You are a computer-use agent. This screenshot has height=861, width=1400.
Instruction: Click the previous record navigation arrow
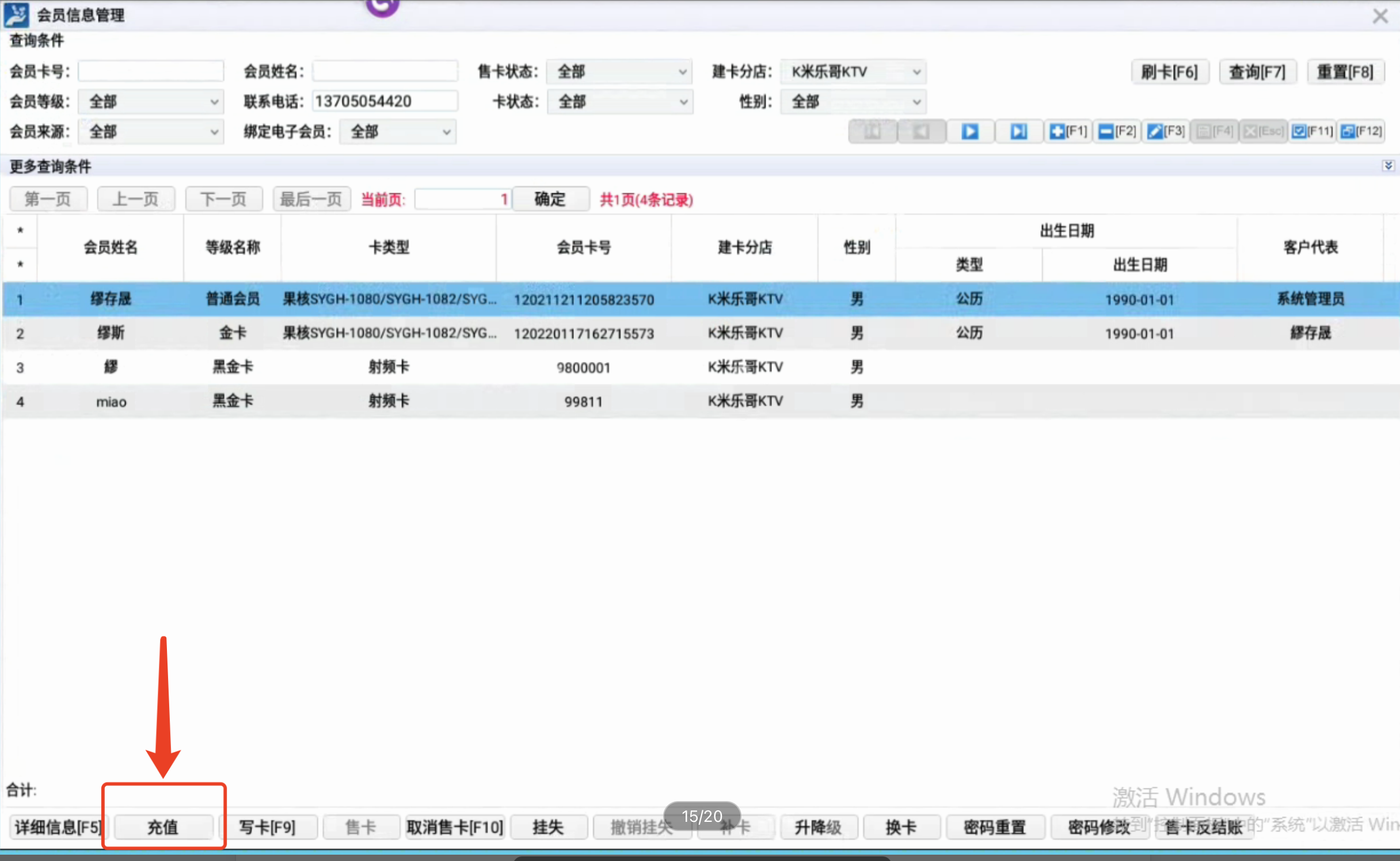922,132
